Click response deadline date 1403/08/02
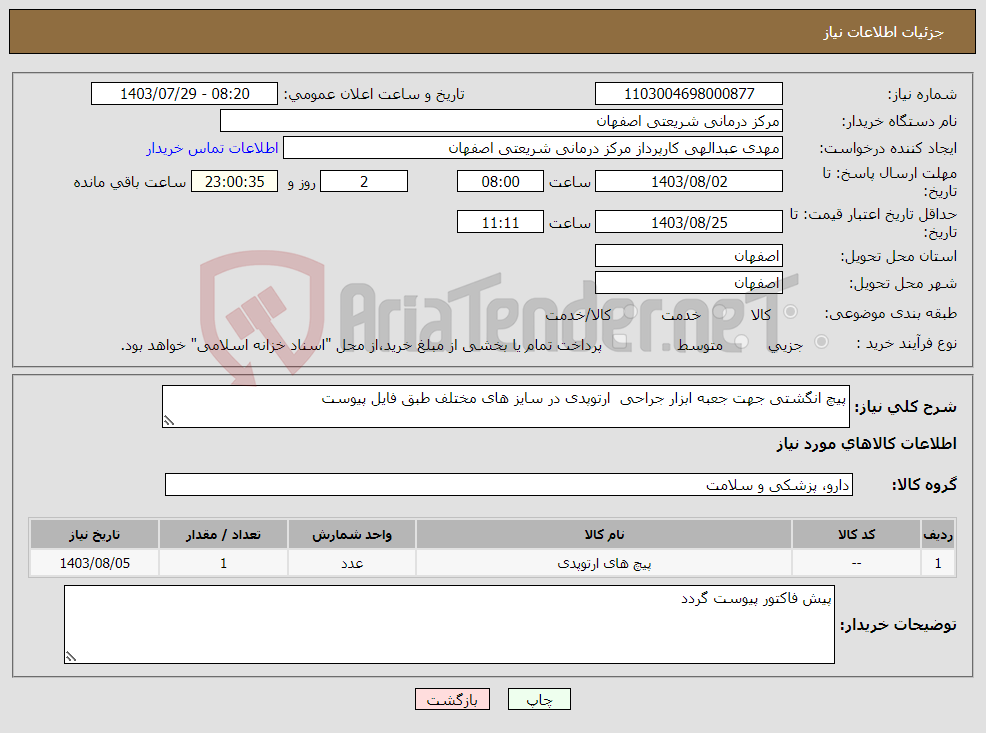Screen dimensions: 986x733 689,181
